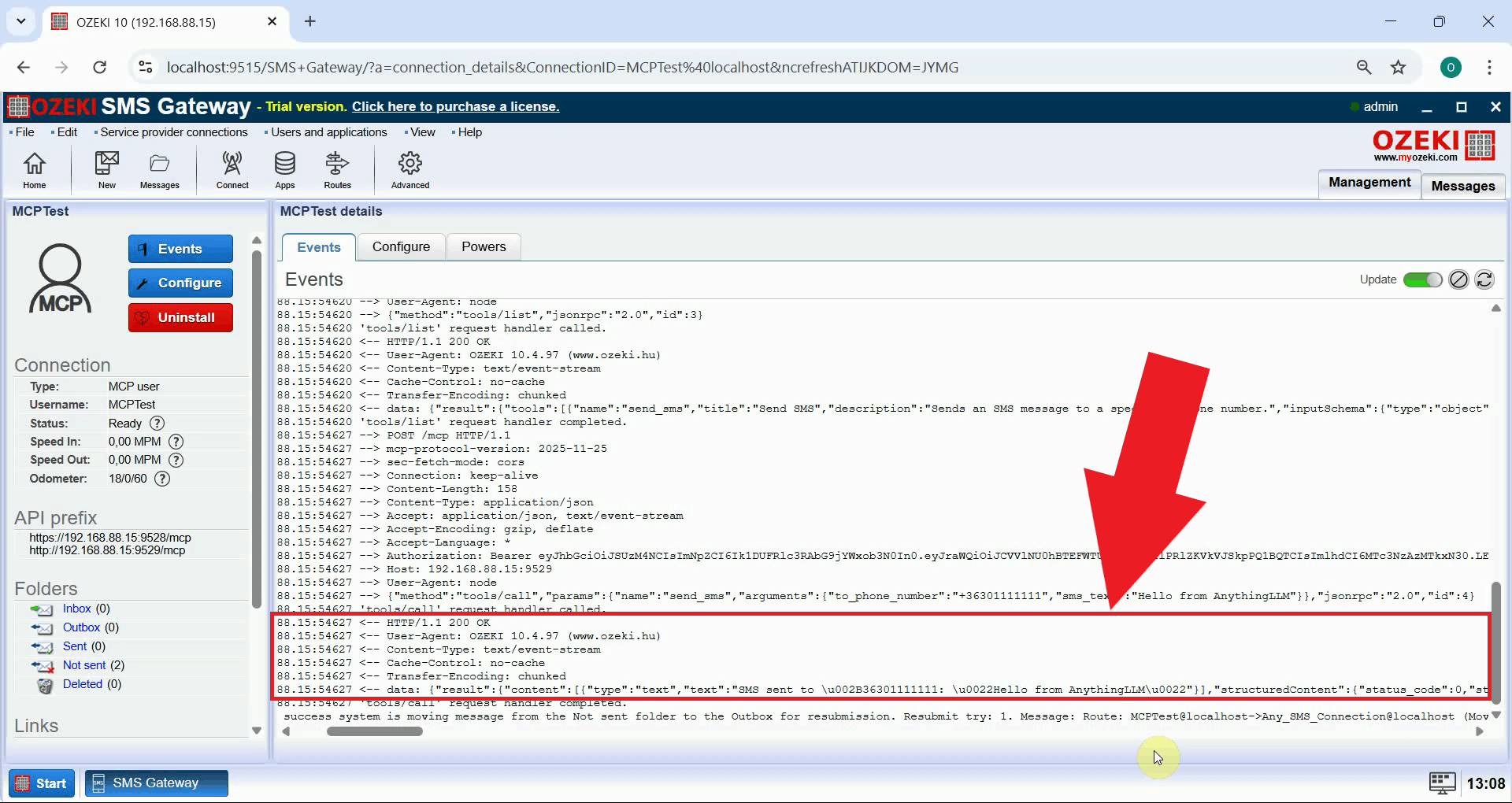Reload the browser page
This screenshot has width=1512, height=803.
[99, 67]
